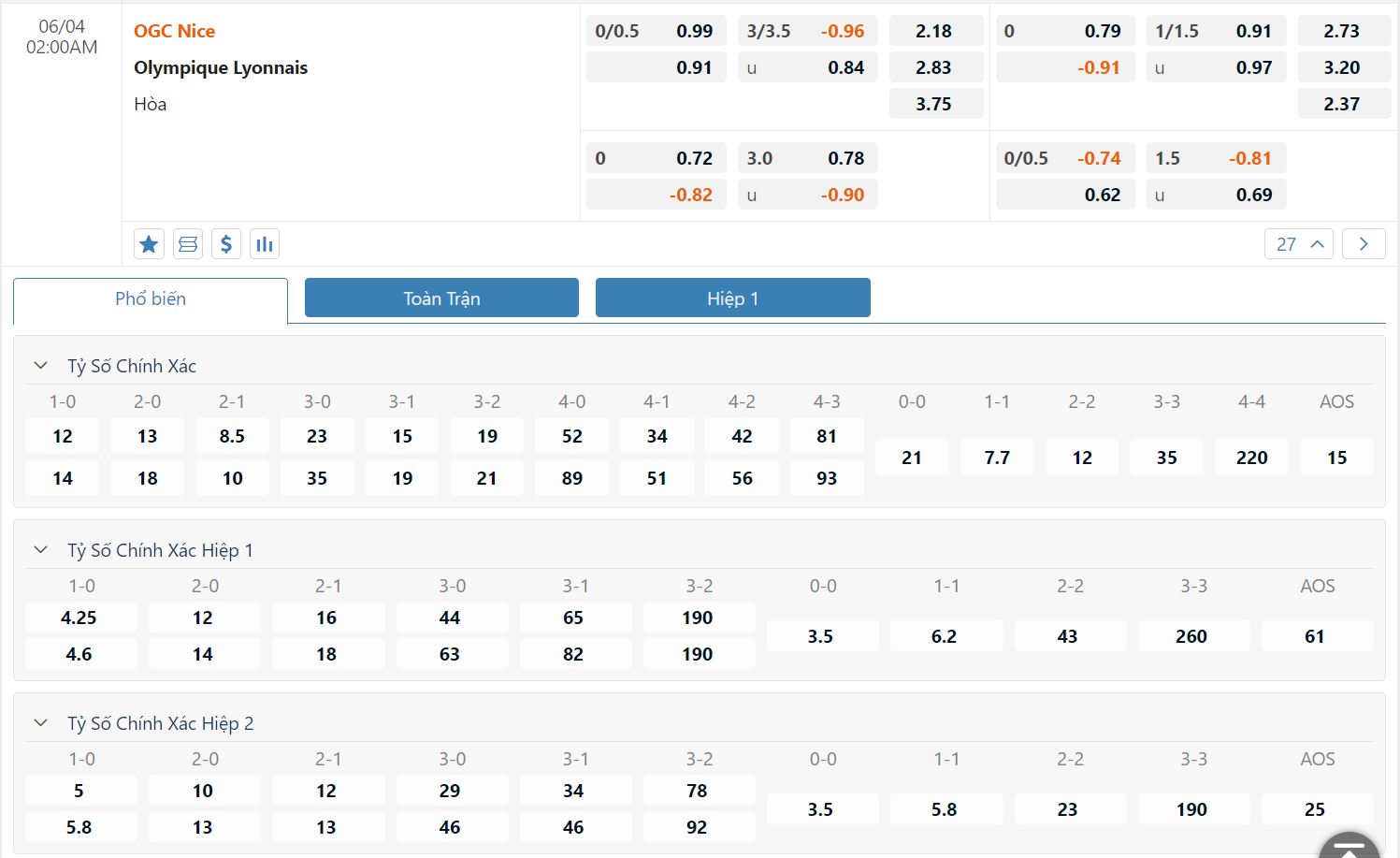1400x858 pixels.
Task: Select correct score 3-3 odds 35
Action: (1166, 458)
